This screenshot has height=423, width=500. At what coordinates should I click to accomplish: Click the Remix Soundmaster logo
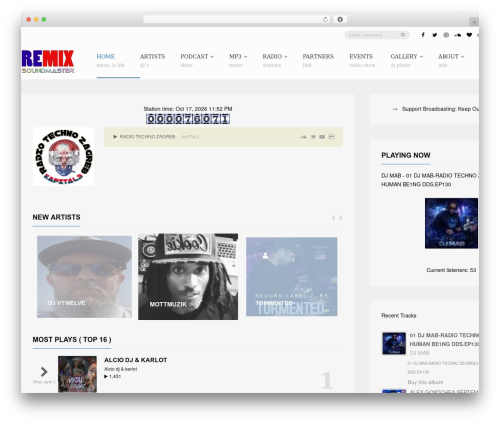pos(48,61)
